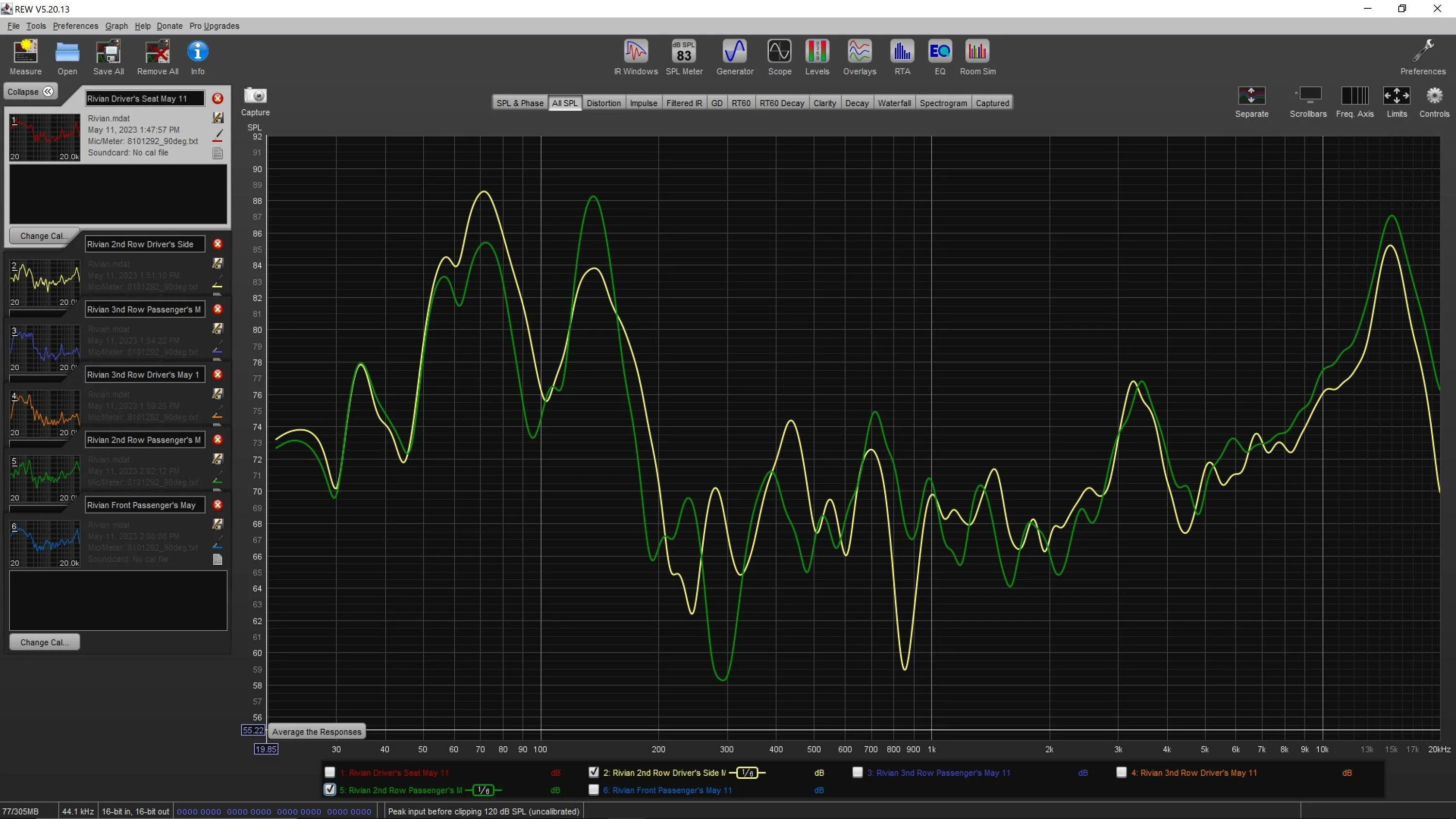
Task: Enable trace 1: Rivian Driver's Seat checkbox
Action: tap(330, 772)
